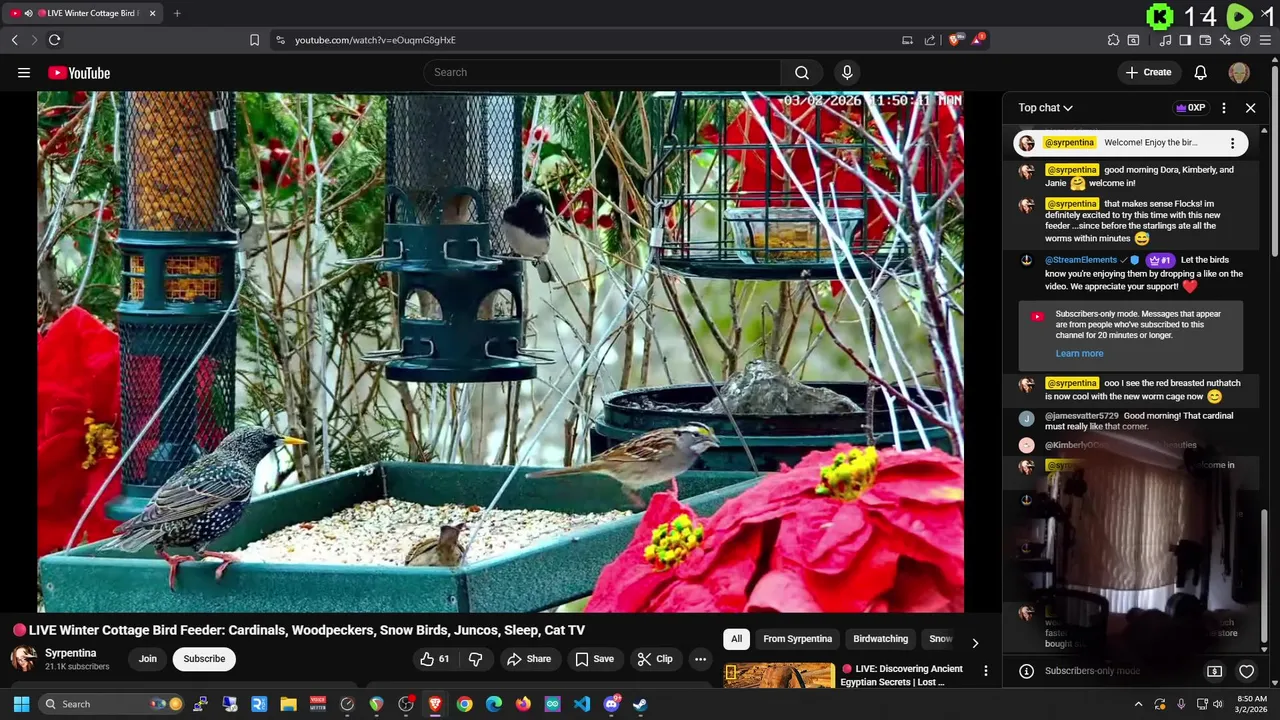Click the Syrpentina channel avatar
Screen dimensions: 1280x720
(24, 658)
